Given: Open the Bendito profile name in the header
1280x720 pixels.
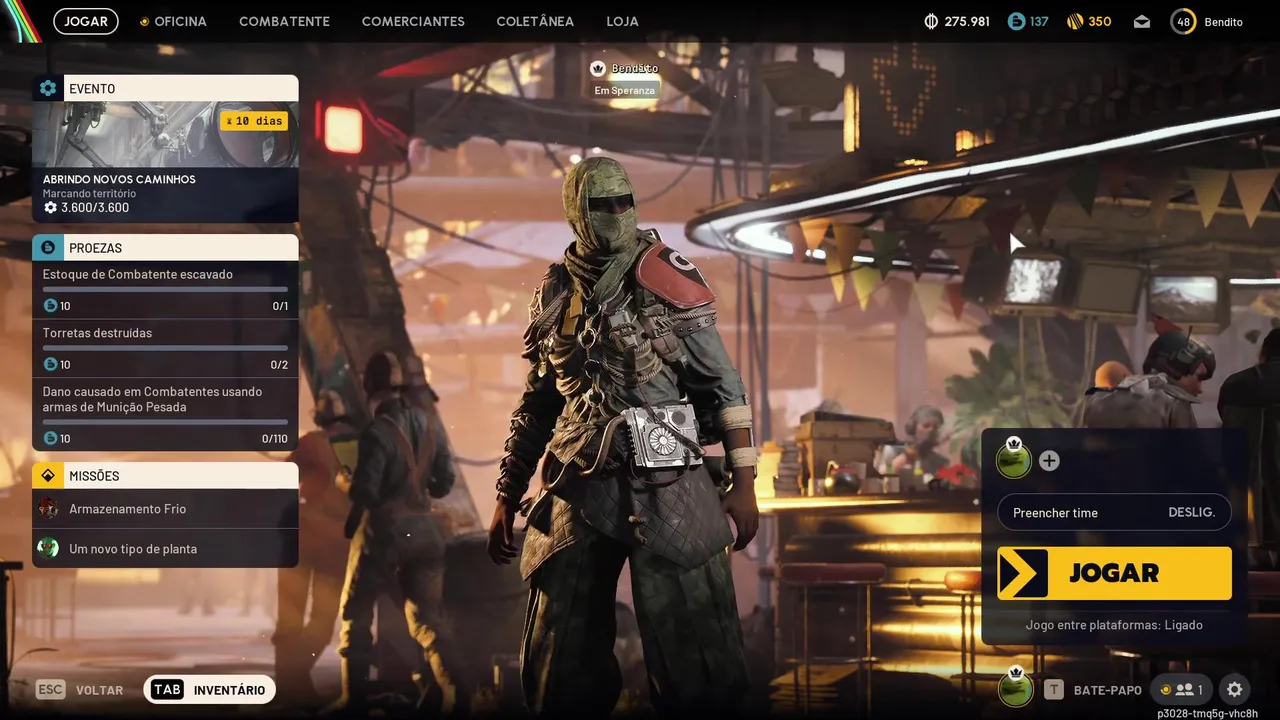Looking at the screenshot, I should (1223, 21).
